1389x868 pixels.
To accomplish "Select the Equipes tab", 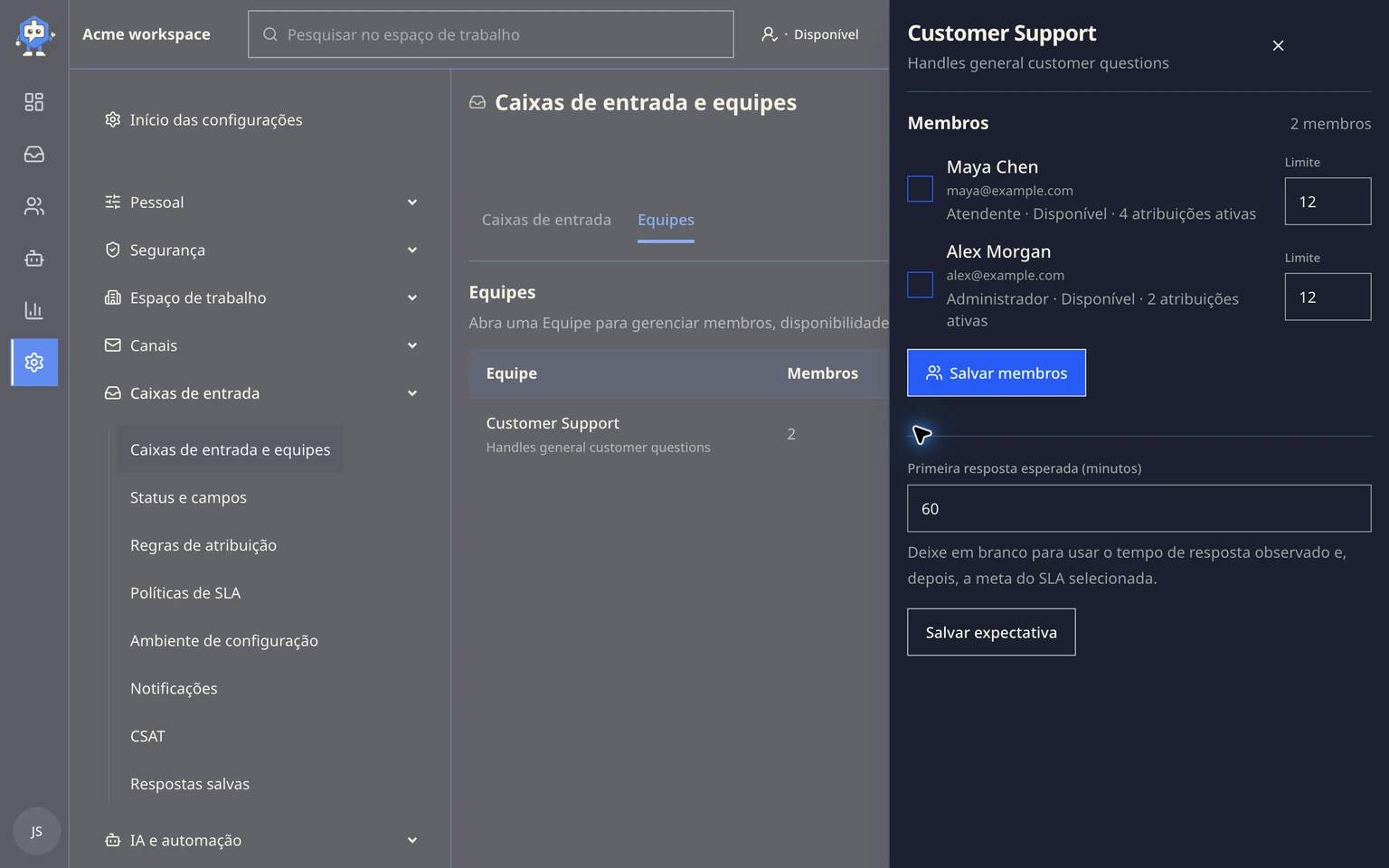I will [666, 220].
